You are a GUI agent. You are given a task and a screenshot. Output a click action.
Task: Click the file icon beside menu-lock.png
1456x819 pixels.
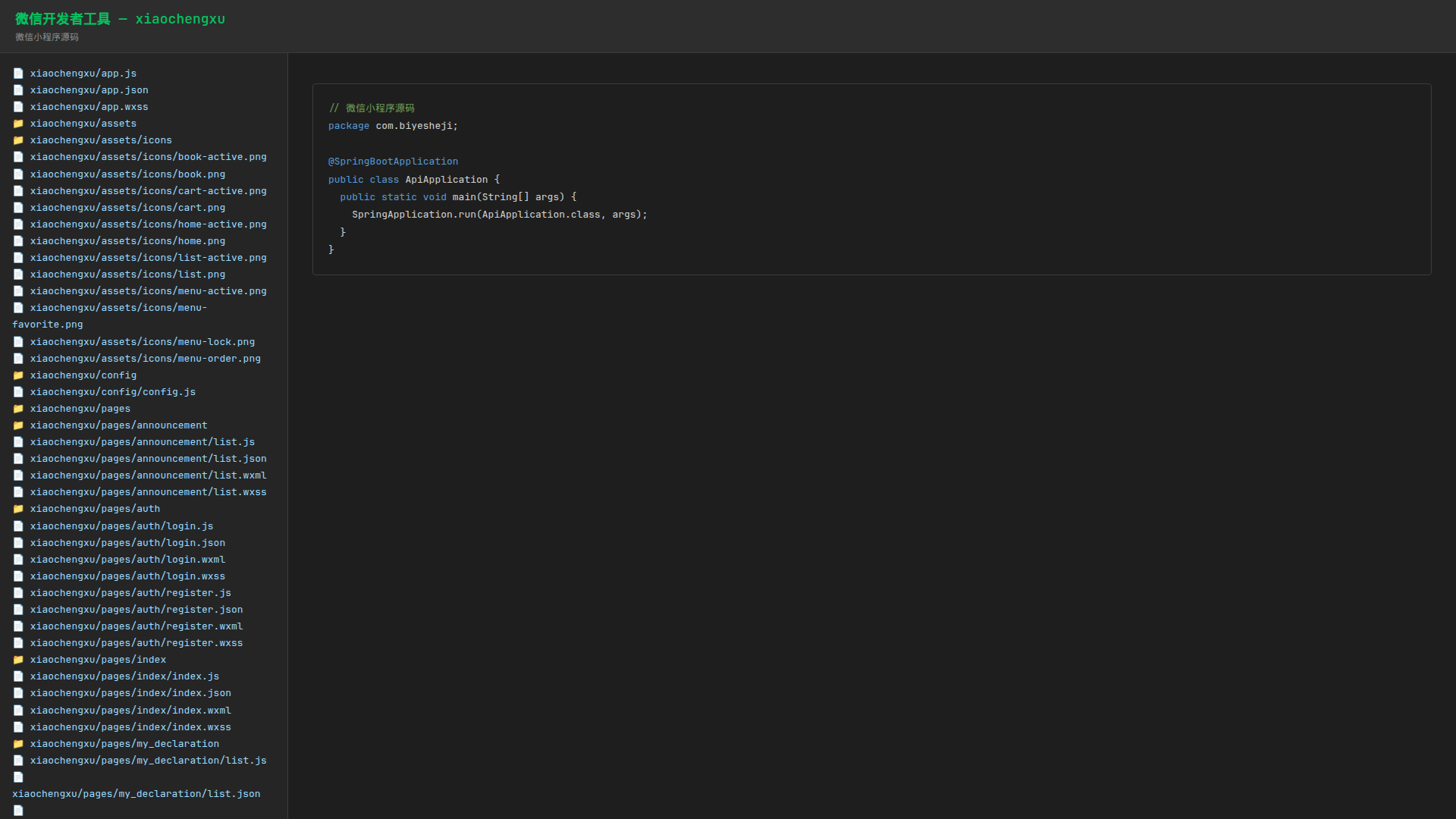pyautogui.click(x=18, y=342)
